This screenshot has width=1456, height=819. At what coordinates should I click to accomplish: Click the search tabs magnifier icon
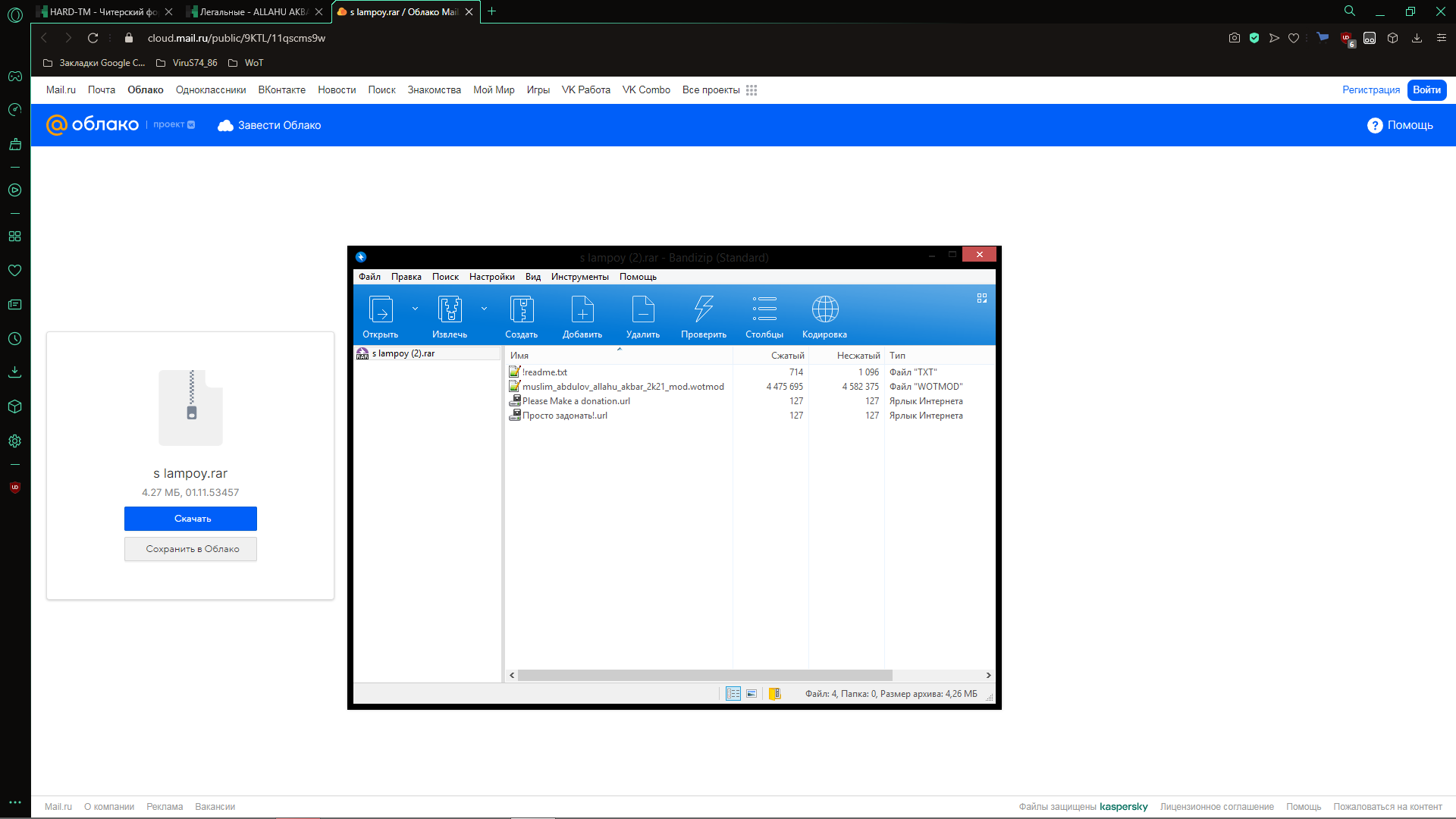pyautogui.click(x=1350, y=11)
